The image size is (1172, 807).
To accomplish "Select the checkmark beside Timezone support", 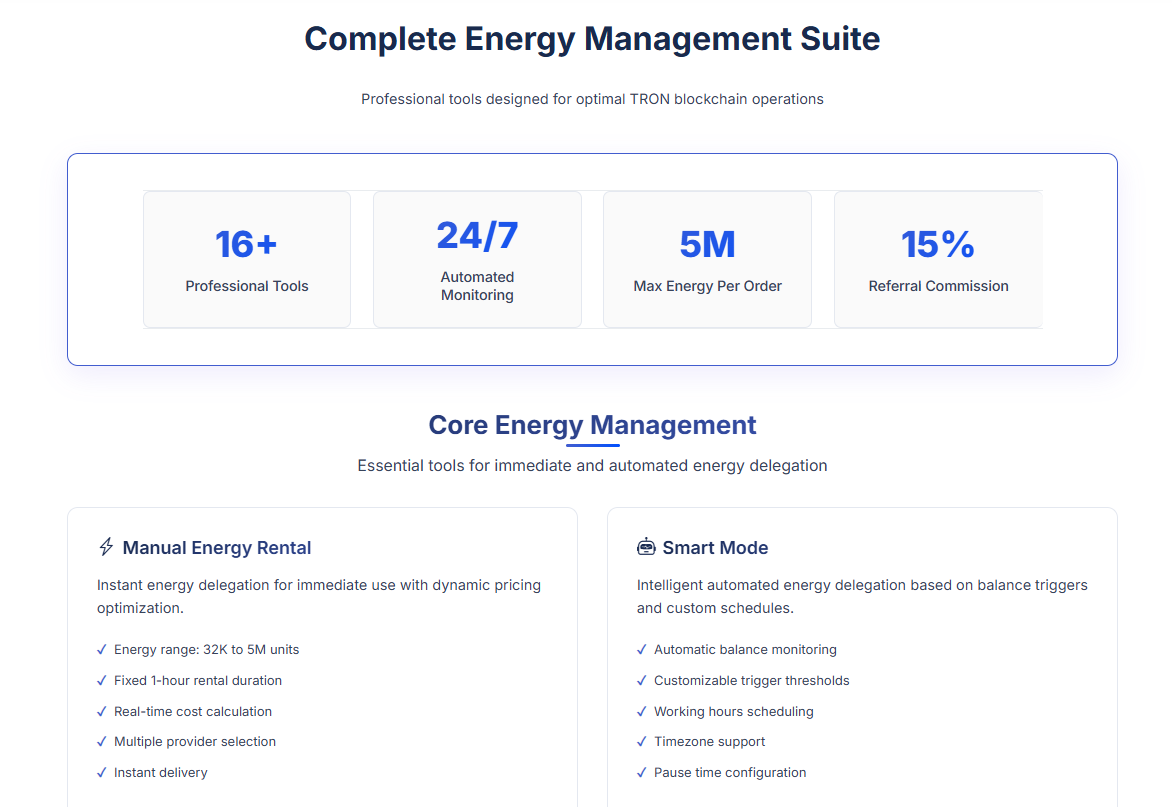I will point(642,742).
